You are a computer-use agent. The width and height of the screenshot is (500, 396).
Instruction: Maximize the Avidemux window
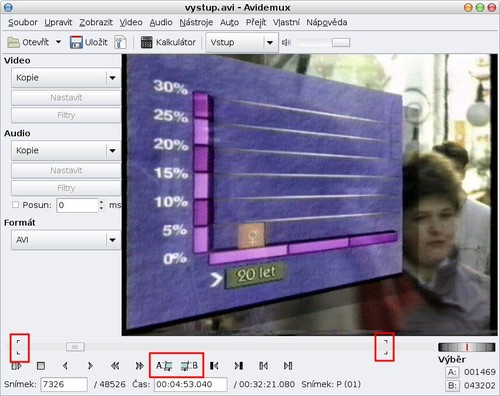[480, 8]
